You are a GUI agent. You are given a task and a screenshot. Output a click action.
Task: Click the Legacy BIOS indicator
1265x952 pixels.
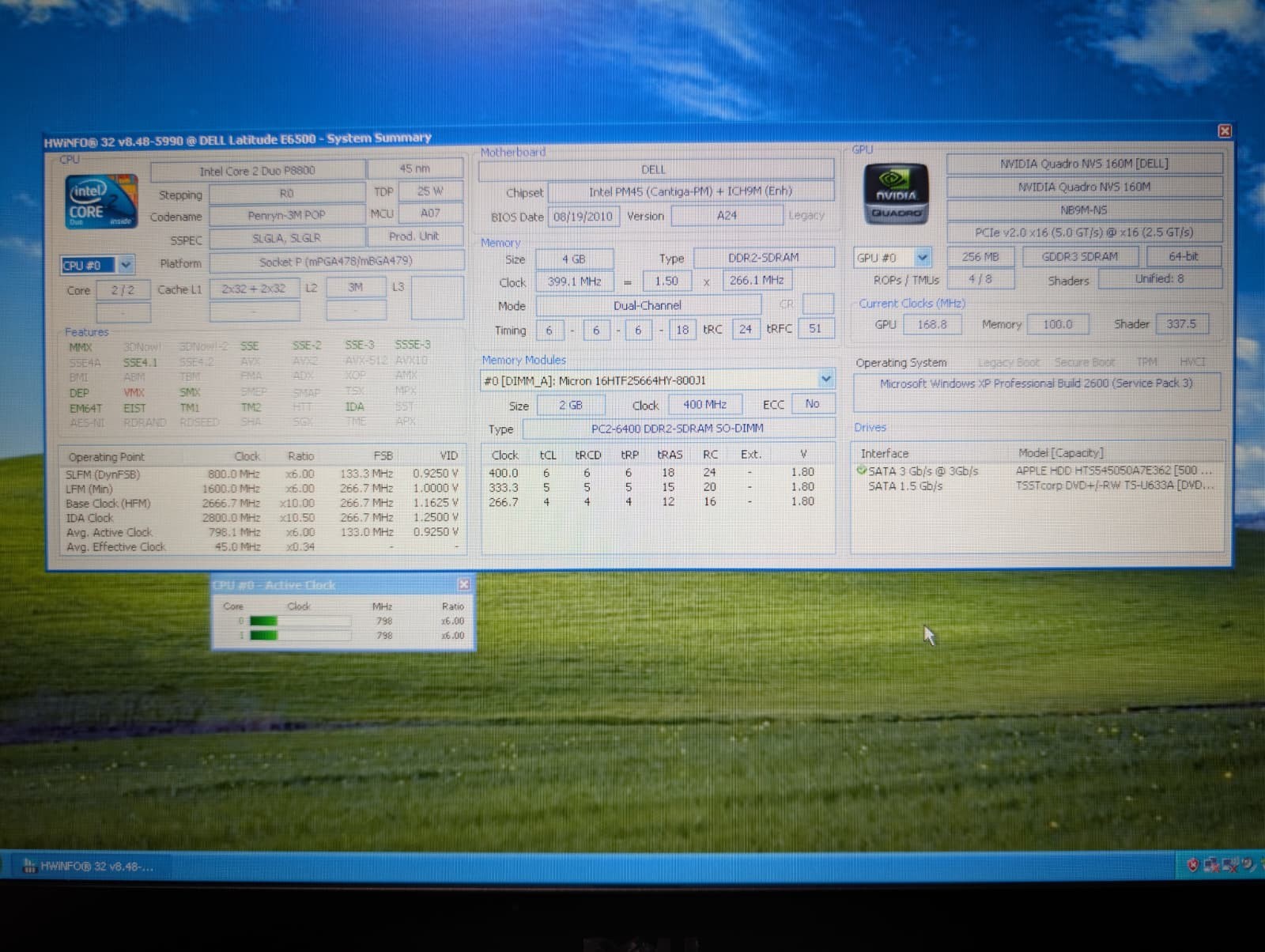pos(806,215)
